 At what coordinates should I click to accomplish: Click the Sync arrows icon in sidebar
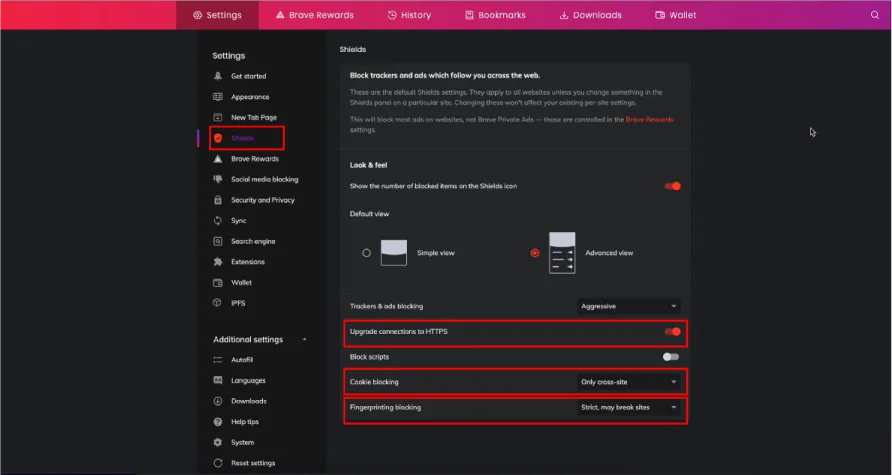218,221
